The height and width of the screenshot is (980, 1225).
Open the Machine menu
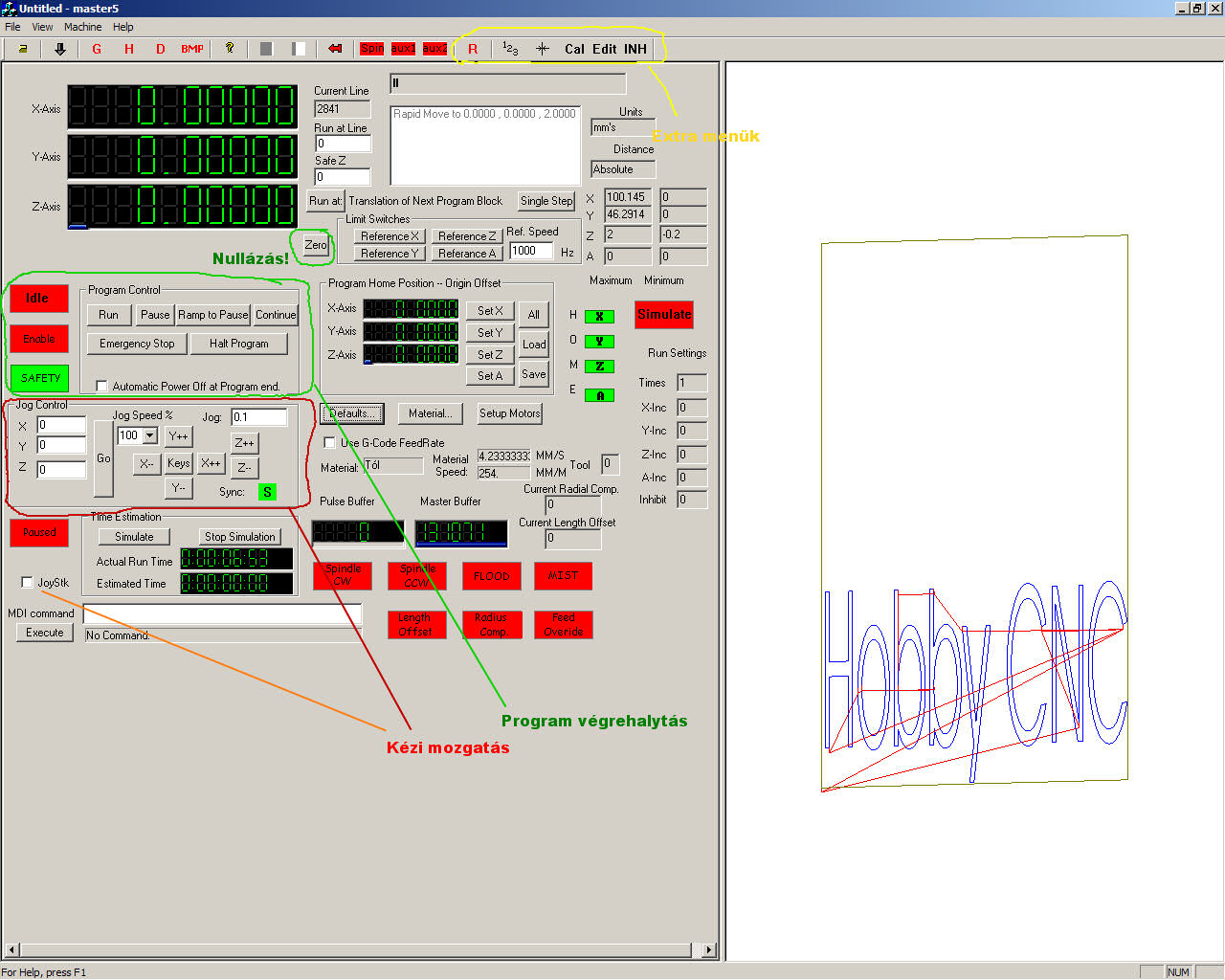pos(83,27)
